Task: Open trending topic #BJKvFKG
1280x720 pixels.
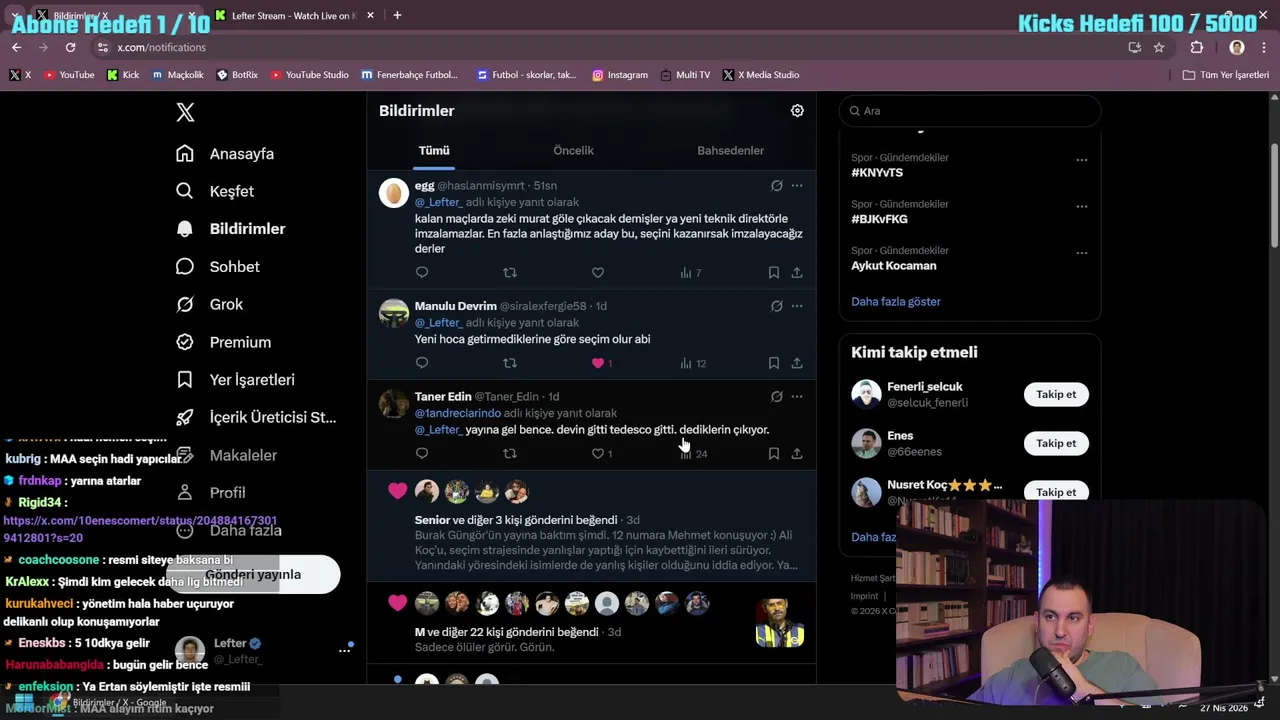Action: [x=879, y=219]
